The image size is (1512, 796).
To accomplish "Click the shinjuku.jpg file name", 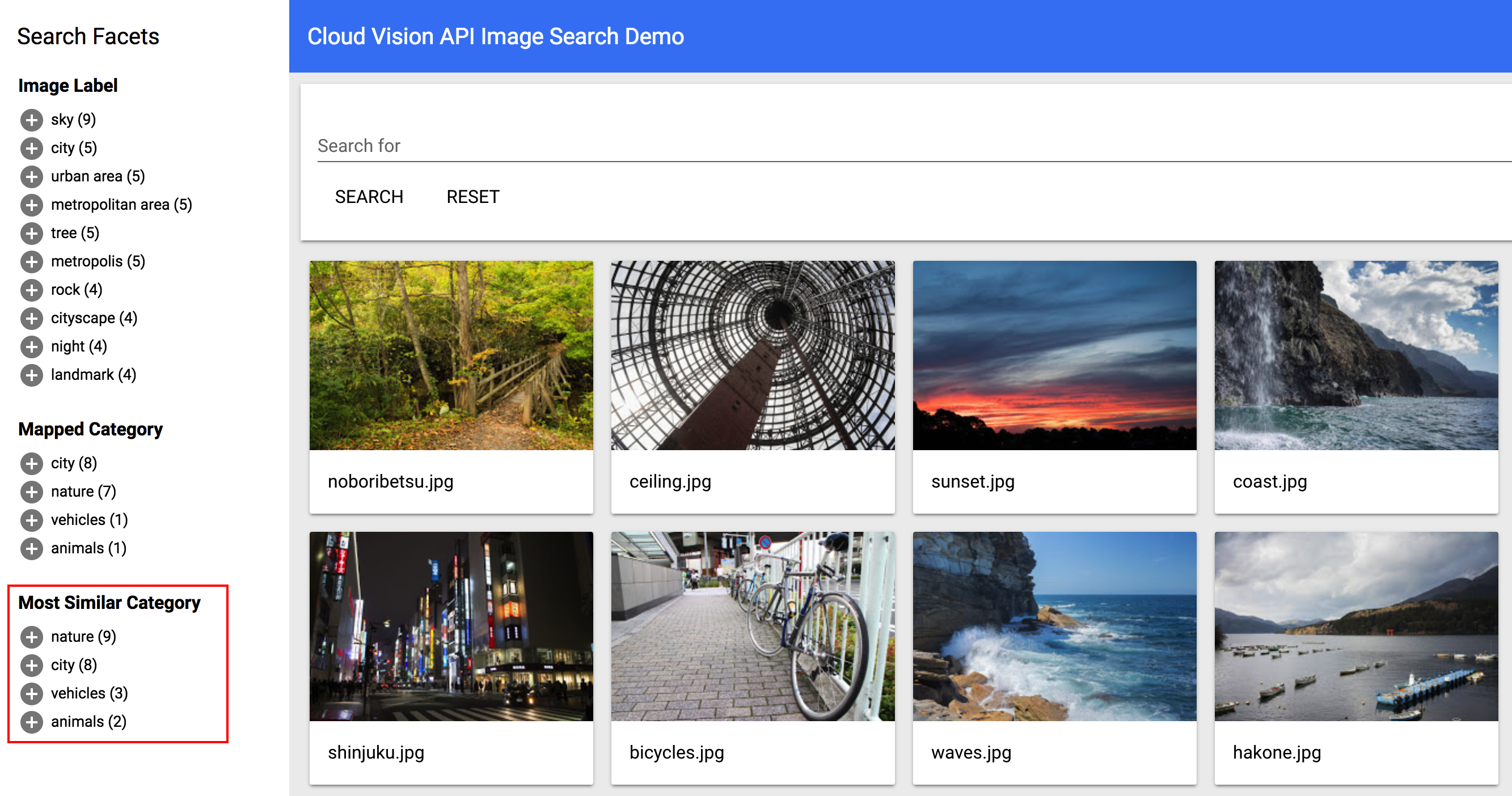I will pos(376,752).
